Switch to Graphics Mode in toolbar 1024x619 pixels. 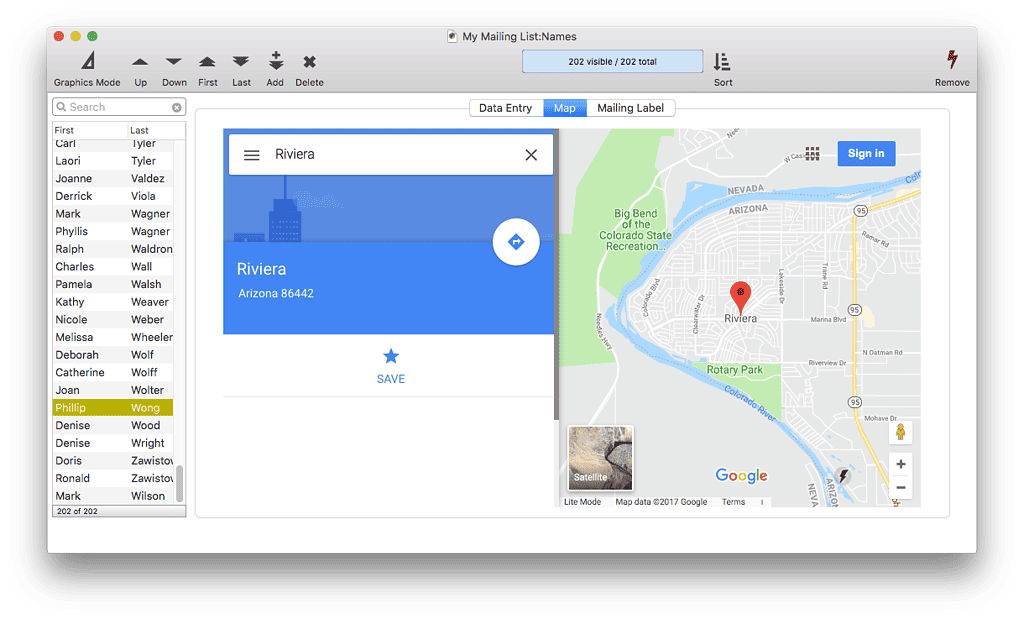(x=87, y=62)
